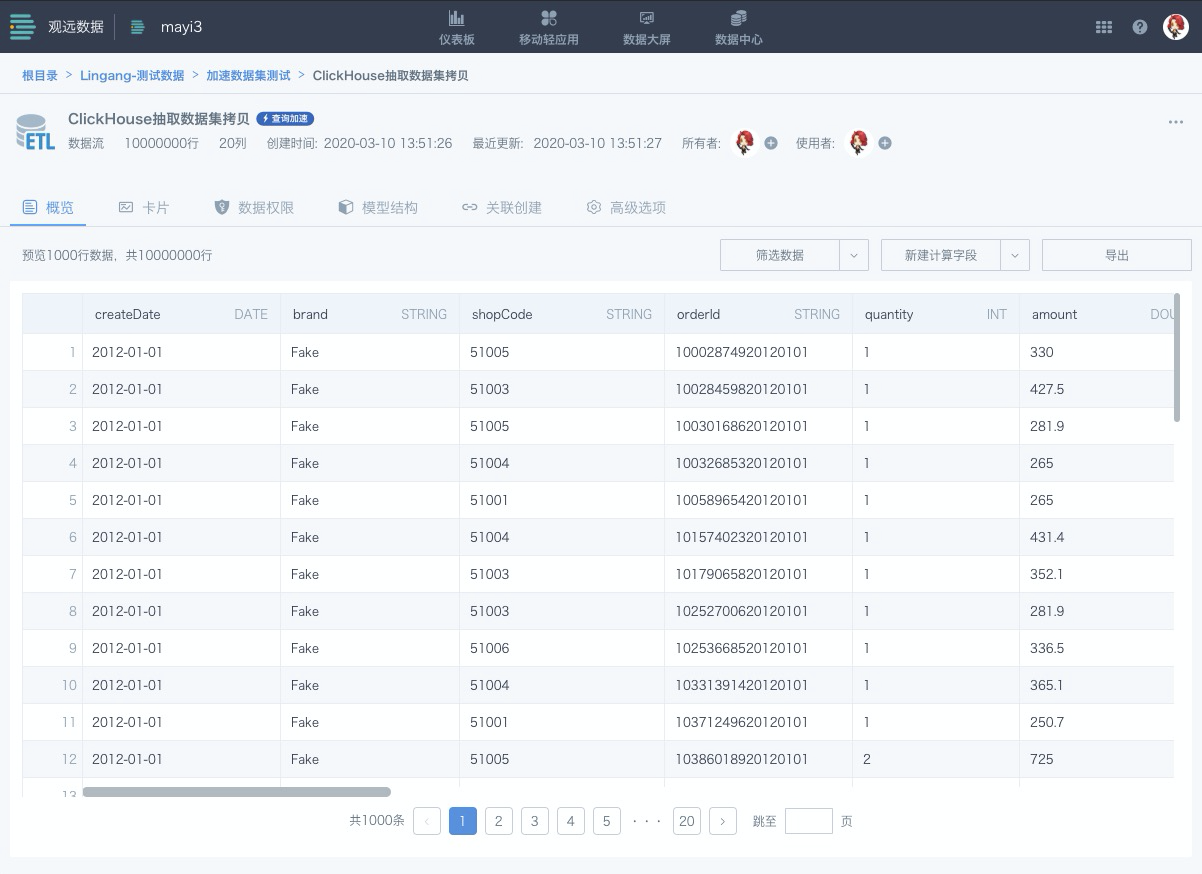Click the 筛选数据 button
The width and height of the screenshot is (1202, 874).
(780, 255)
